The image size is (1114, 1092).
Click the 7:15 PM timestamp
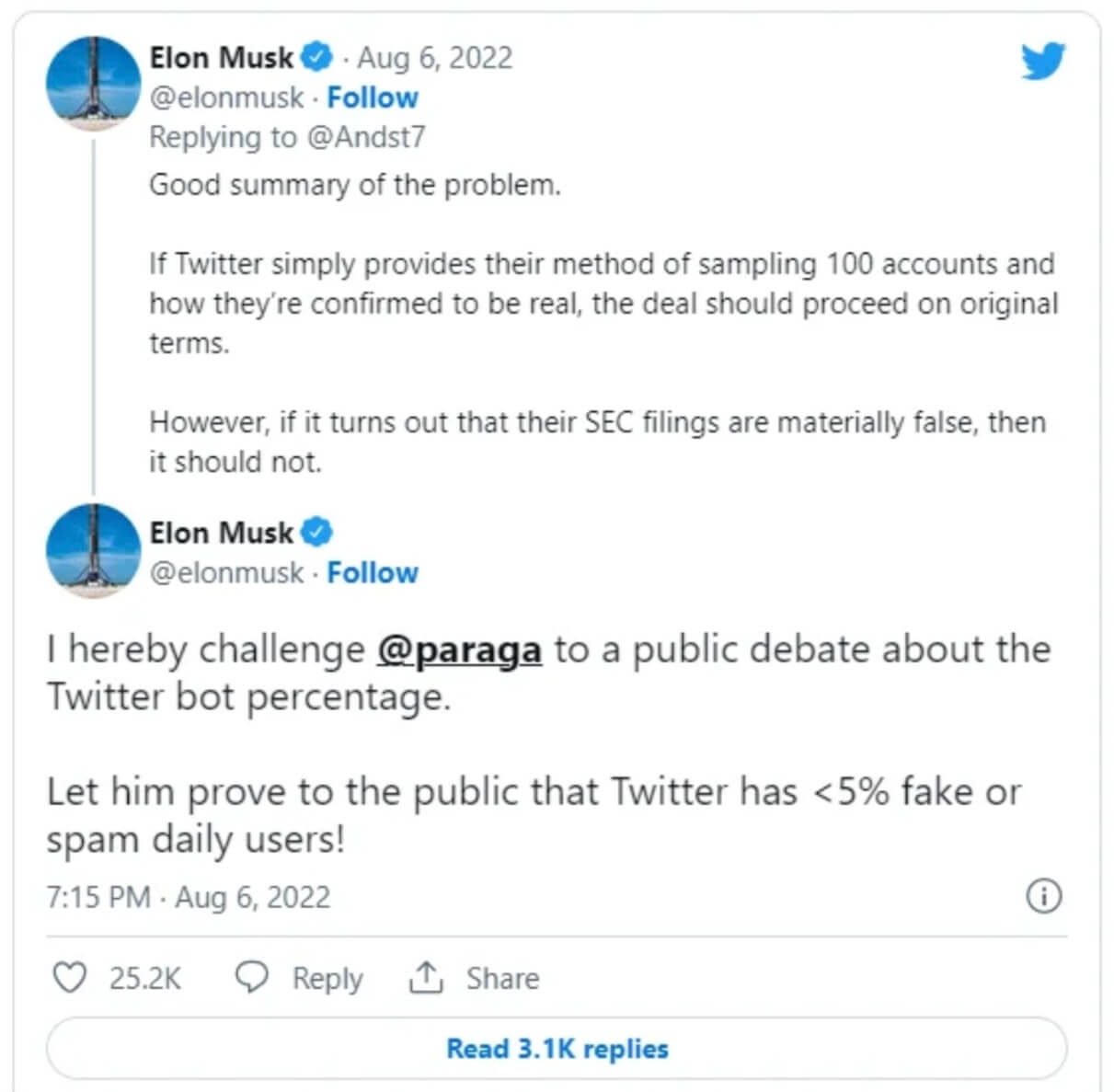point(97,895)
